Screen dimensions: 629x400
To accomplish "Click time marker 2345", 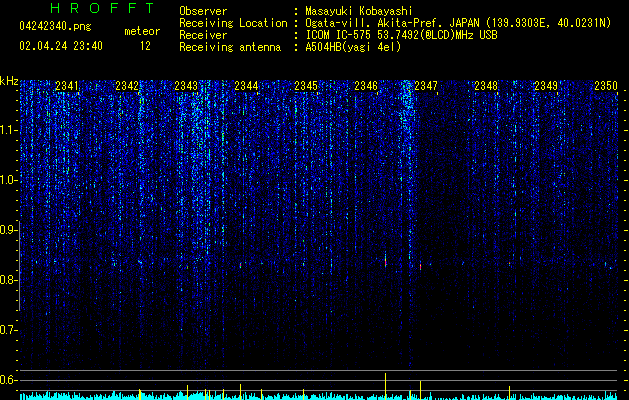I will [306, 86].
